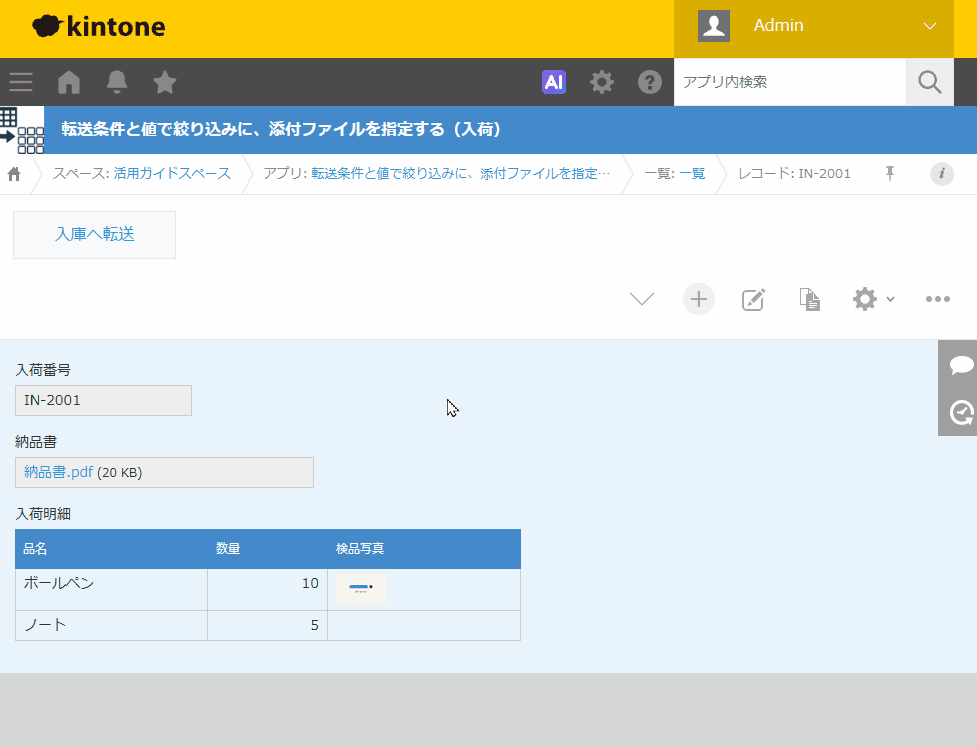Screen dimensions: 977x747
Task: Return to 一覧 list view link
Action: pos(692,173)
